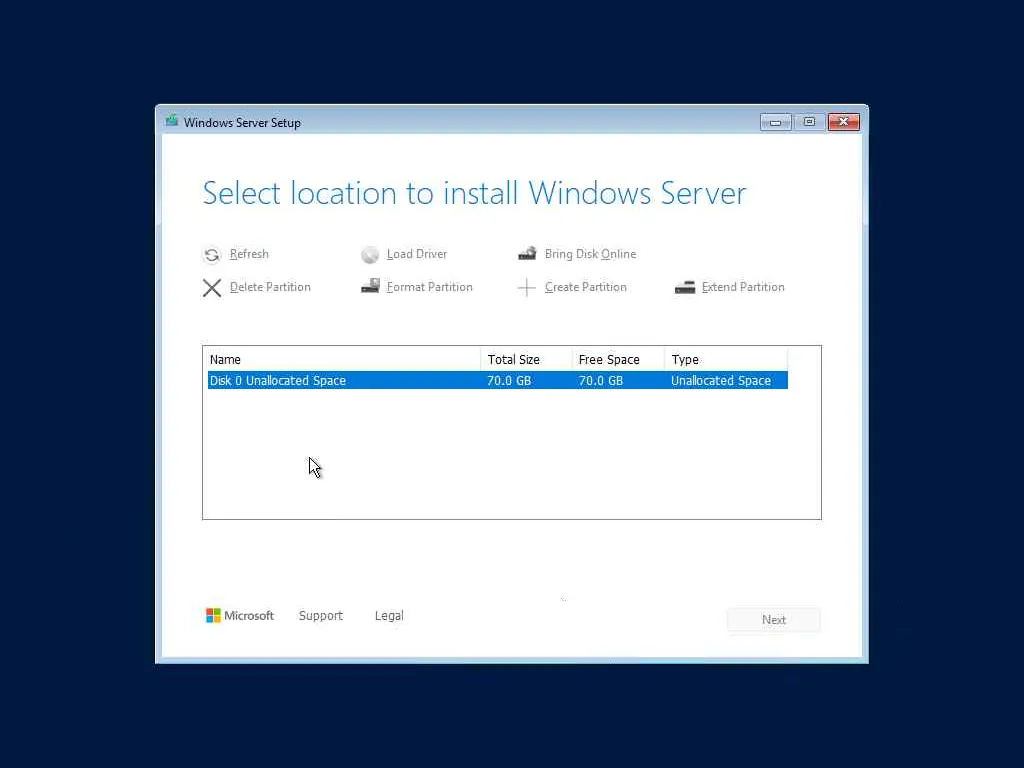The height and width of the screenshot is (768, 1024).
Task: Click the 70.0 GB total size cell
Action: (509, 381)
